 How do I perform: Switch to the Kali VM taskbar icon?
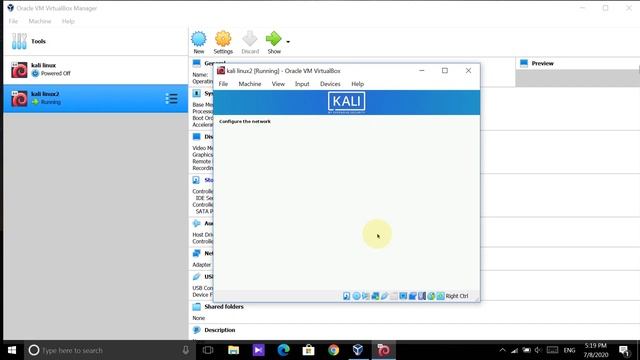click(383, 350)
